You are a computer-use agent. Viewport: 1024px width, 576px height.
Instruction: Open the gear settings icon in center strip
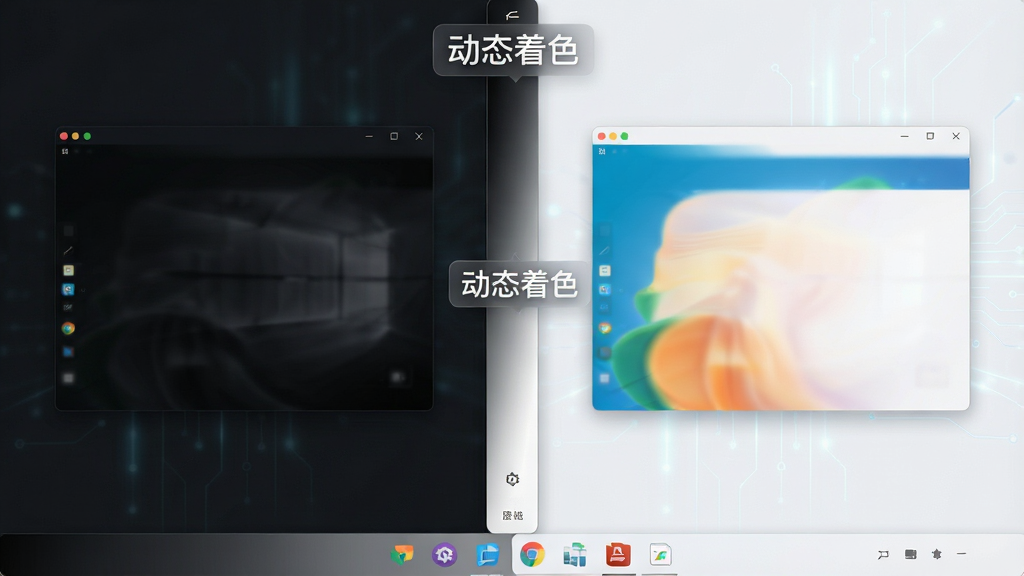click(513, 479)
